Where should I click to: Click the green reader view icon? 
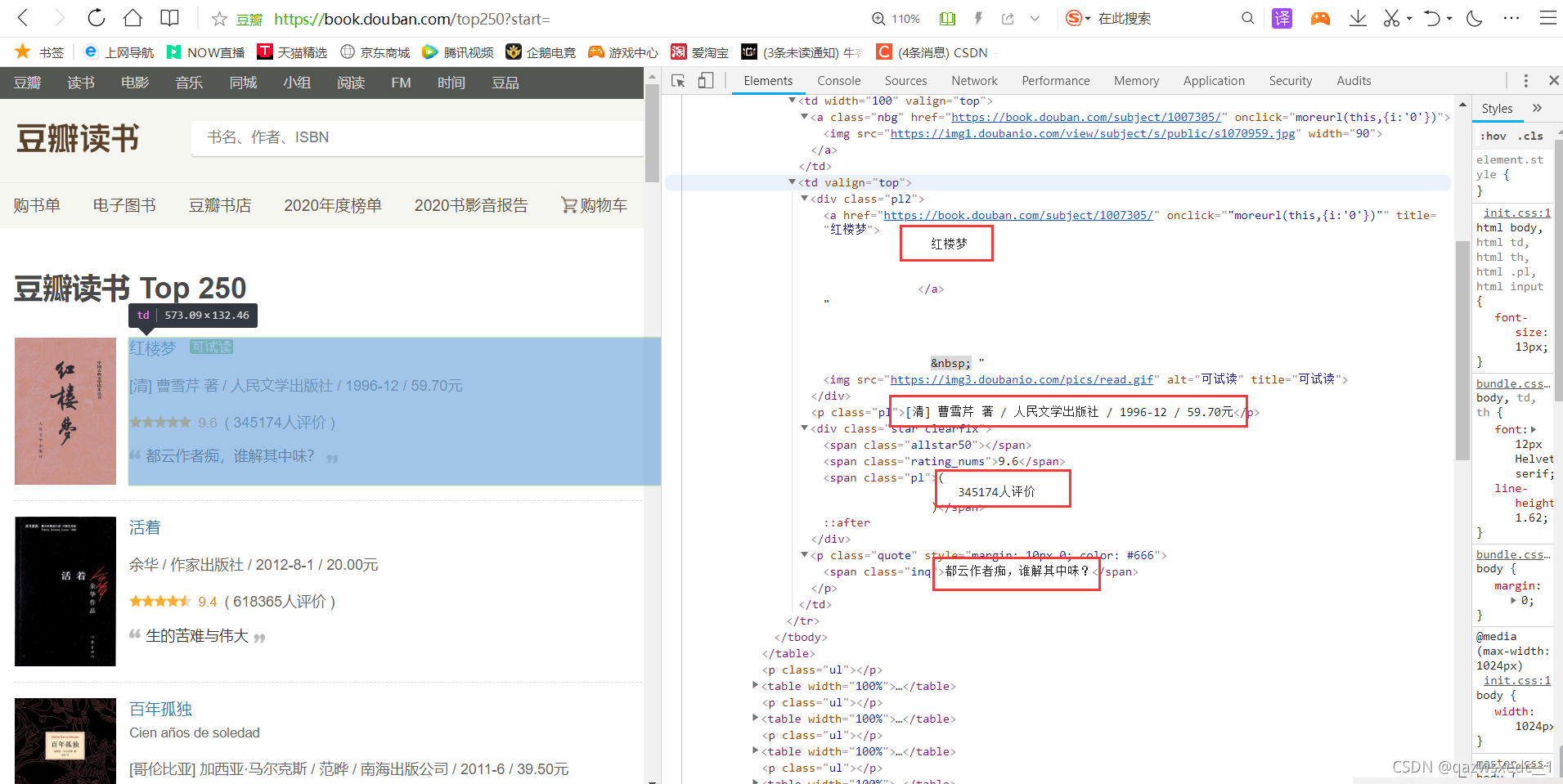[x=948, y=18]
